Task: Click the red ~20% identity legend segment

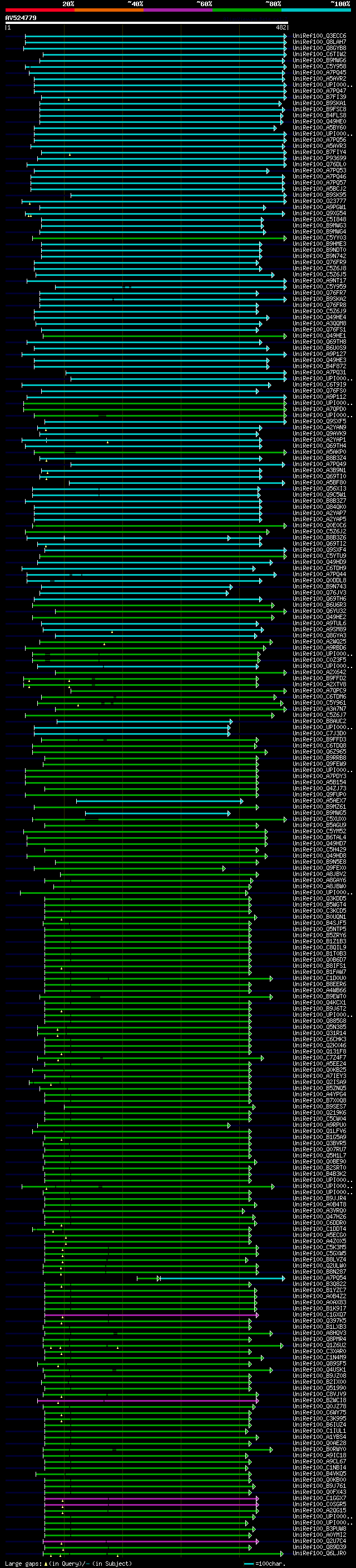Action: coord(39,10)
